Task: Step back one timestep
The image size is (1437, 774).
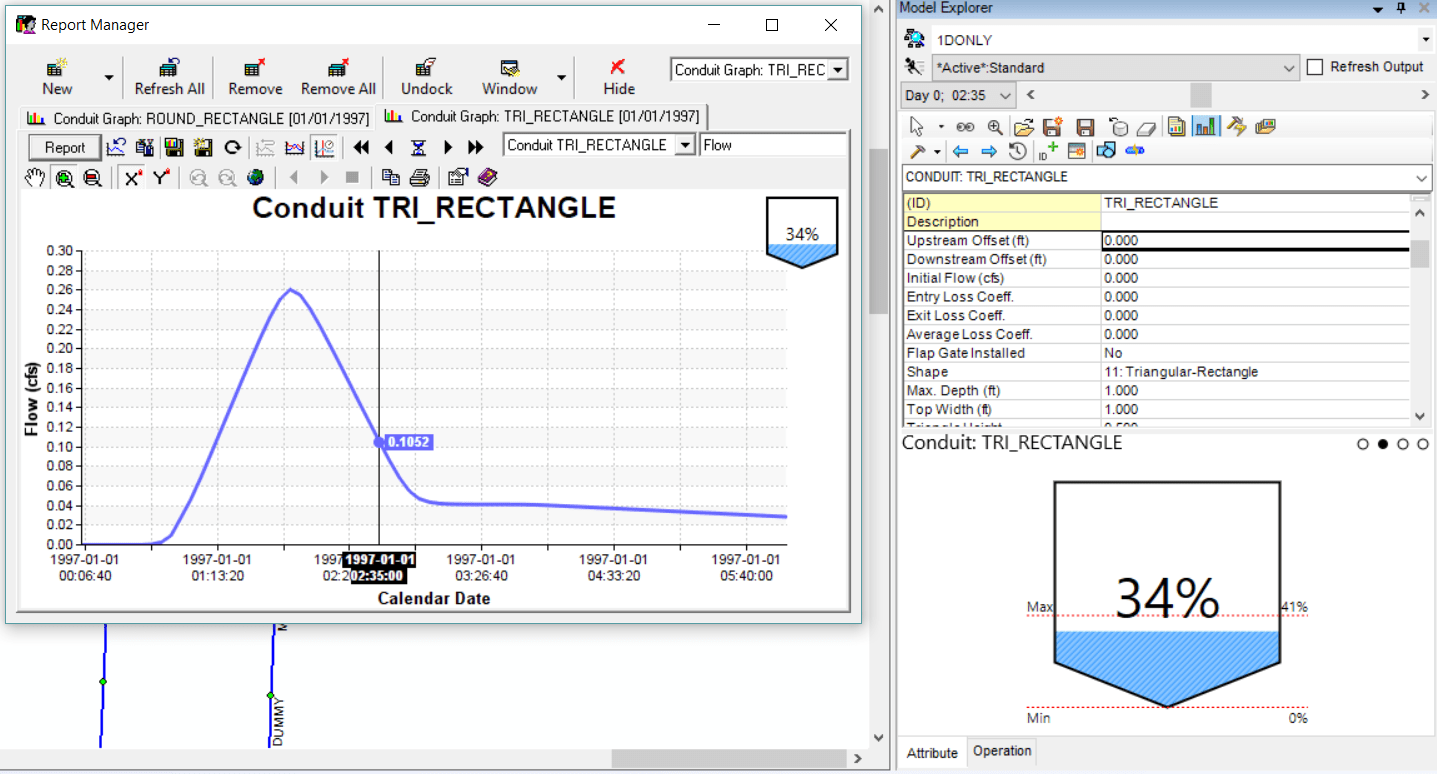Action: (389, 147)
